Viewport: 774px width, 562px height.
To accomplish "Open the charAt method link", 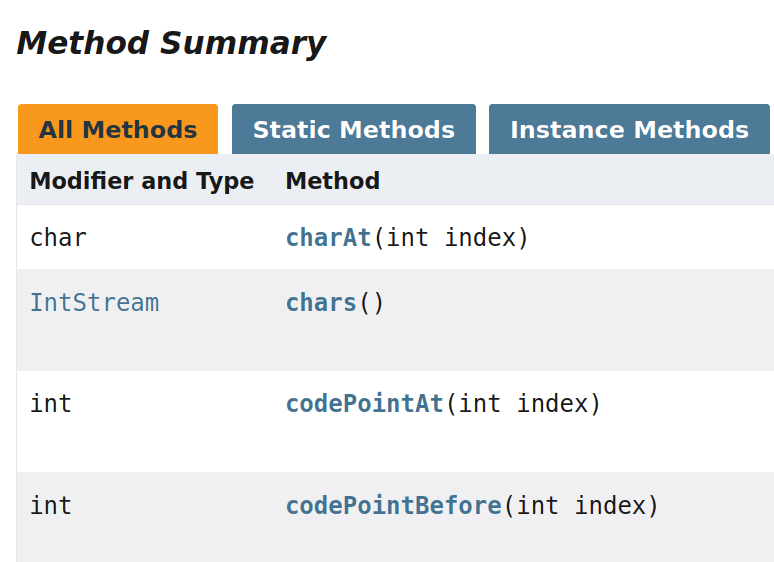I will tap(328, 238).
